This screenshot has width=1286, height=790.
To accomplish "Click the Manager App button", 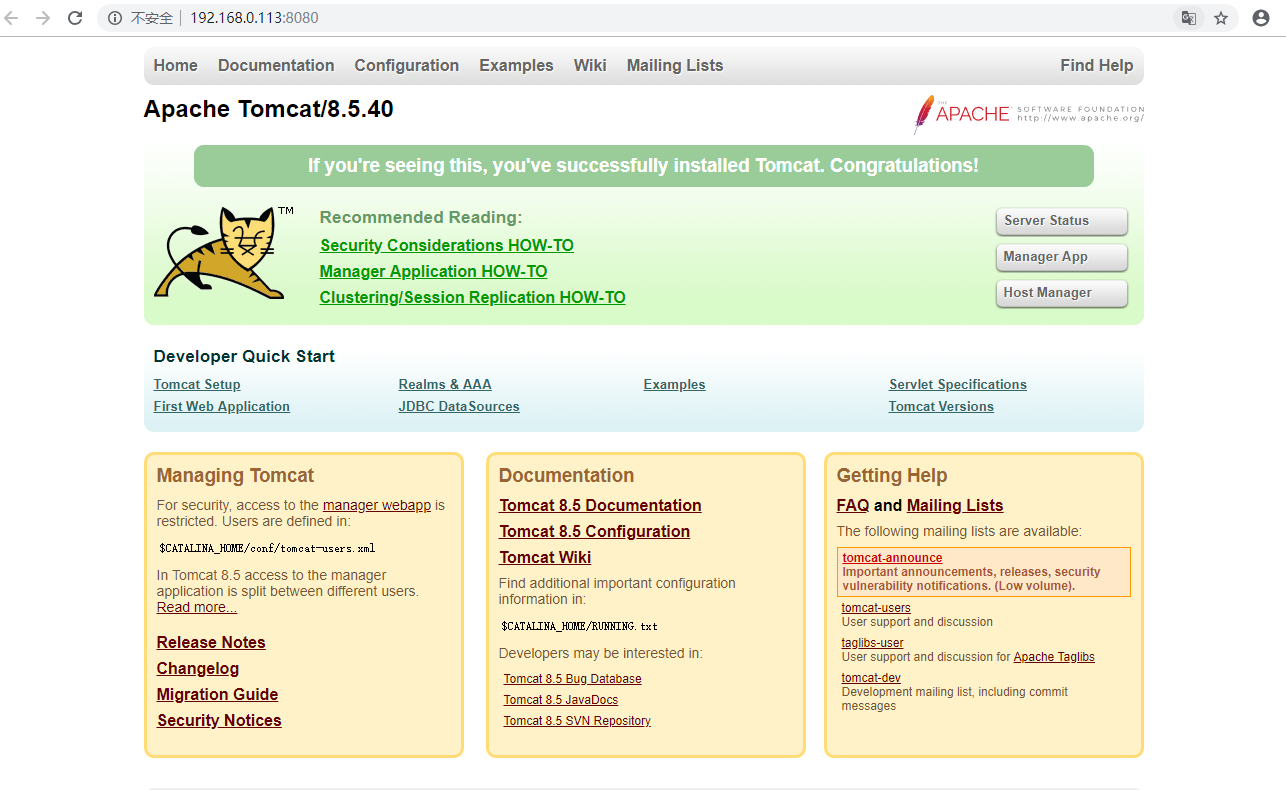I will click(x=1062, y=257).
